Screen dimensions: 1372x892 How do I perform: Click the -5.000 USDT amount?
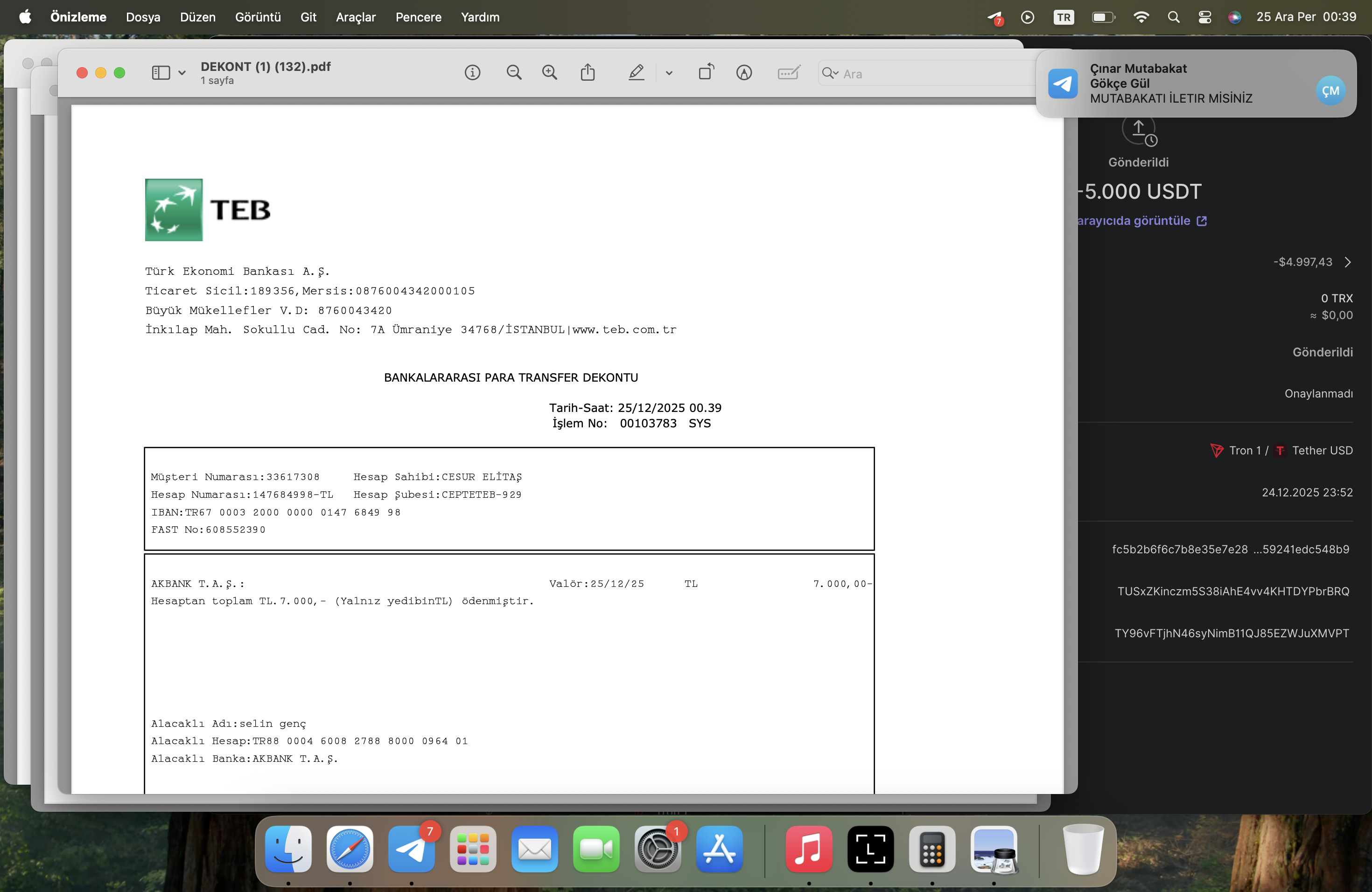pos(1140,192)
